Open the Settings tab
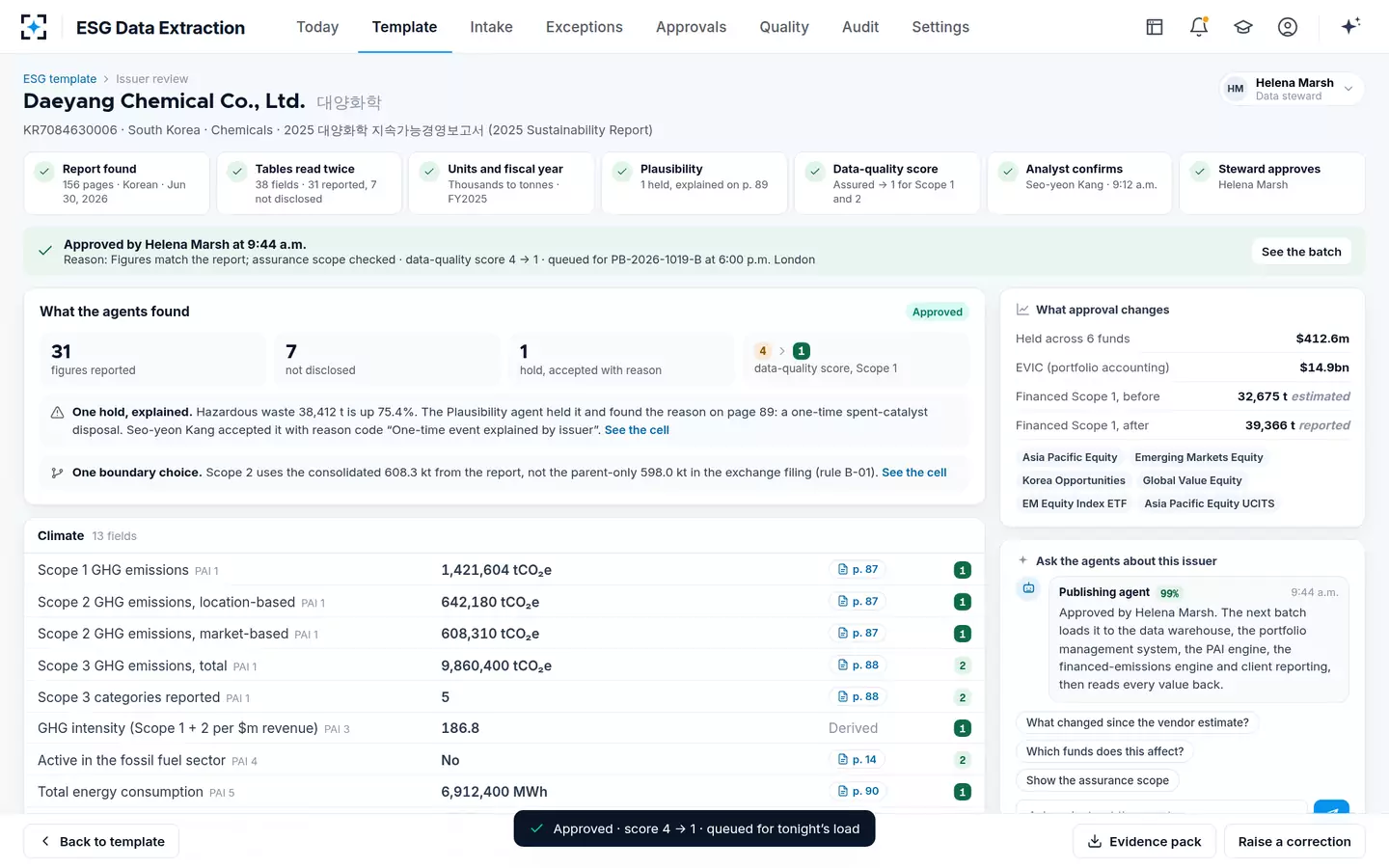 (940, 27)
